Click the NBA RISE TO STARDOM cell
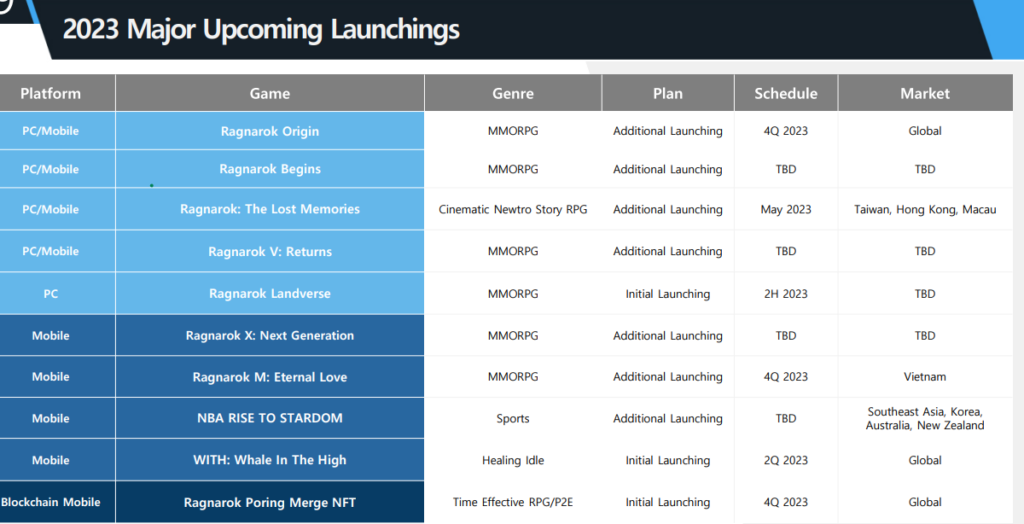 270,418
